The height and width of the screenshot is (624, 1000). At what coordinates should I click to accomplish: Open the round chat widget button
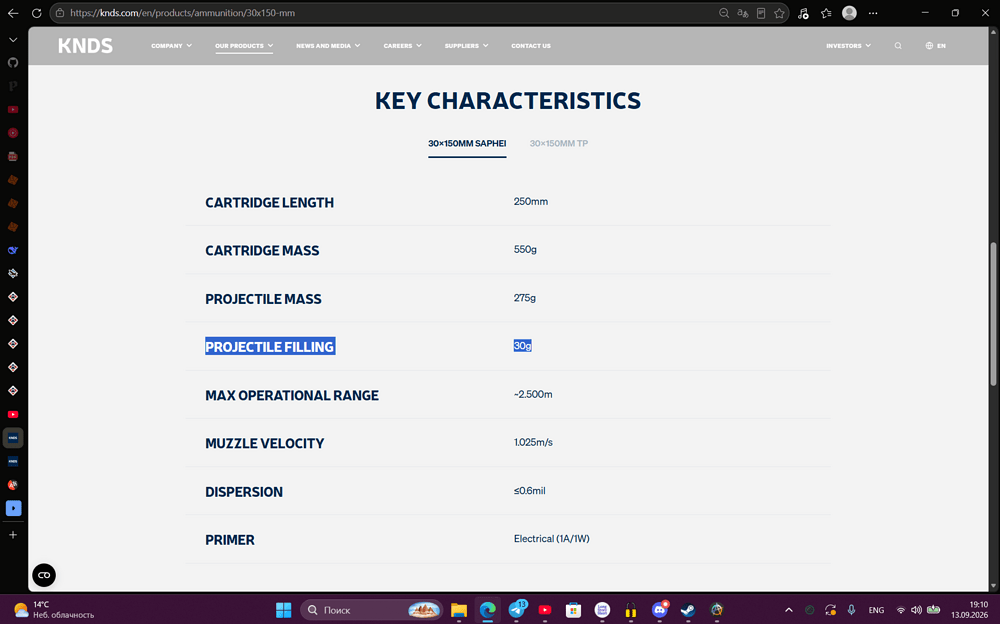[44, 575]
